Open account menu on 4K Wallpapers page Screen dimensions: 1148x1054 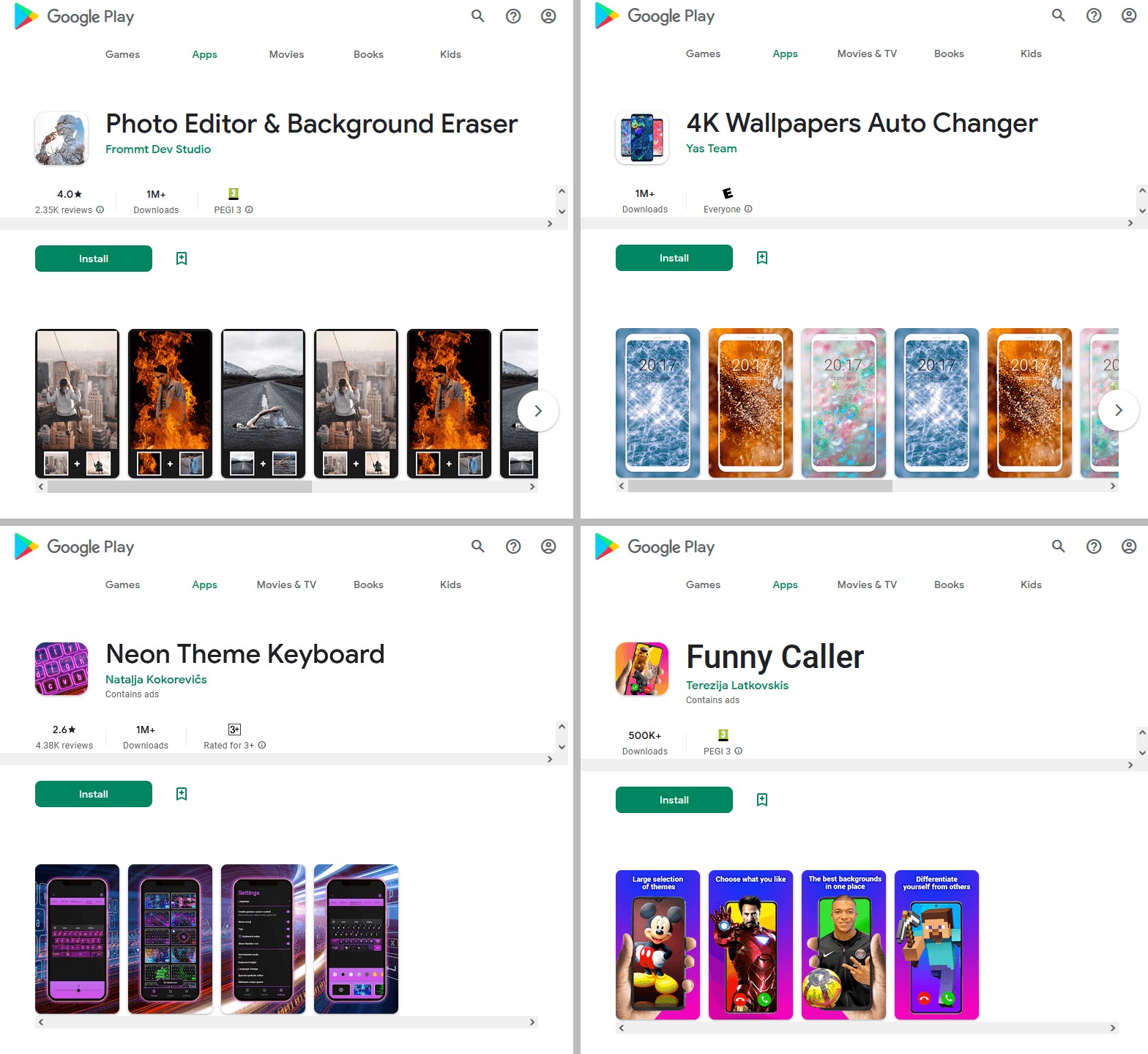(x=1129, y=15)
